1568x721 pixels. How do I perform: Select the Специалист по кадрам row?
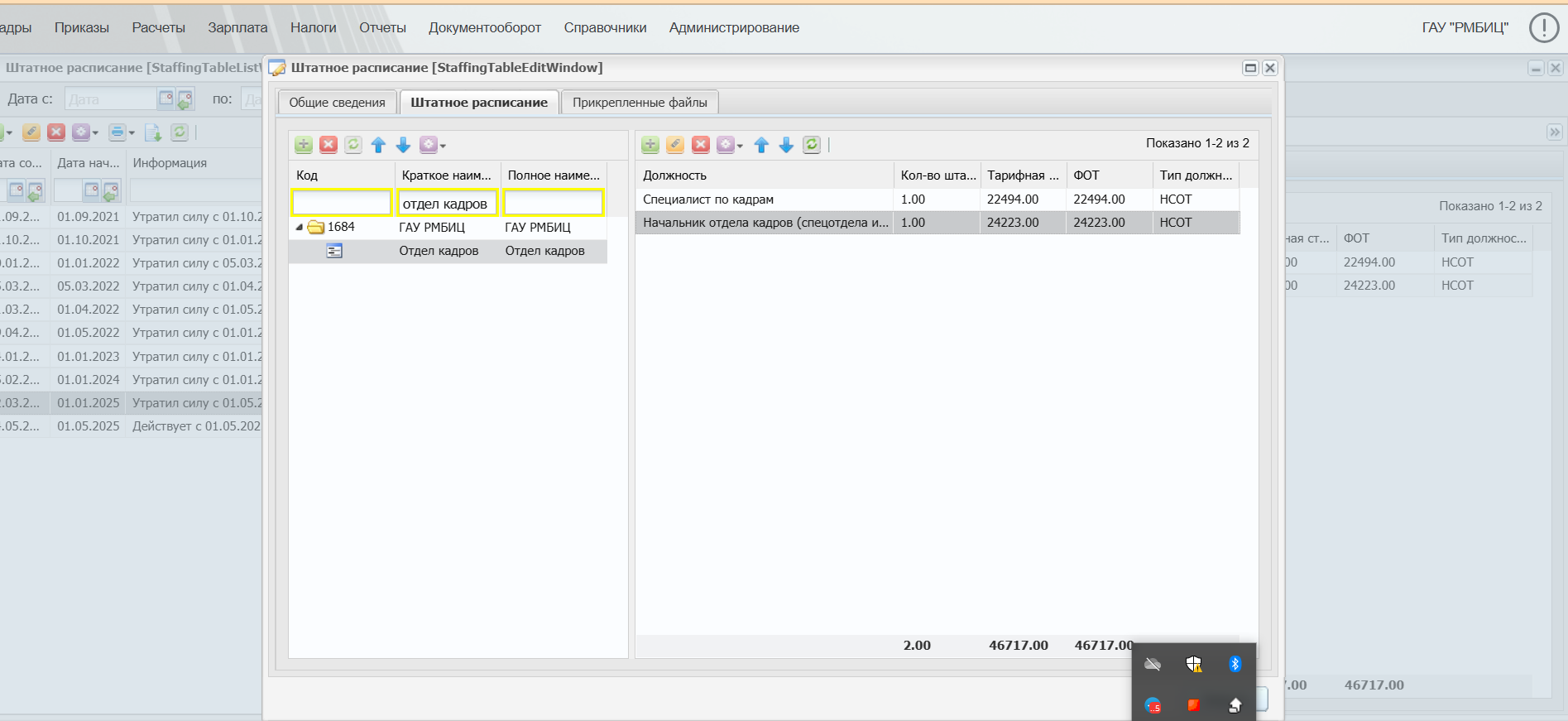click(937, 199)
